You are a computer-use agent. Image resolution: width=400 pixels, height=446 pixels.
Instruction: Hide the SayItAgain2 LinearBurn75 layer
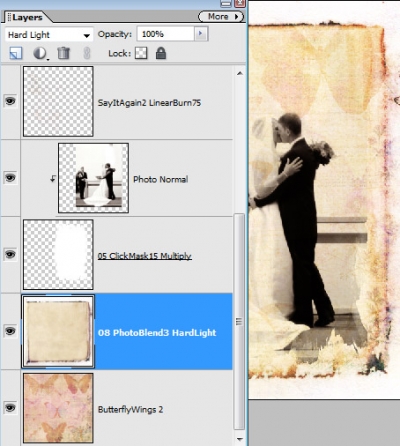click(x=10, y=101)
